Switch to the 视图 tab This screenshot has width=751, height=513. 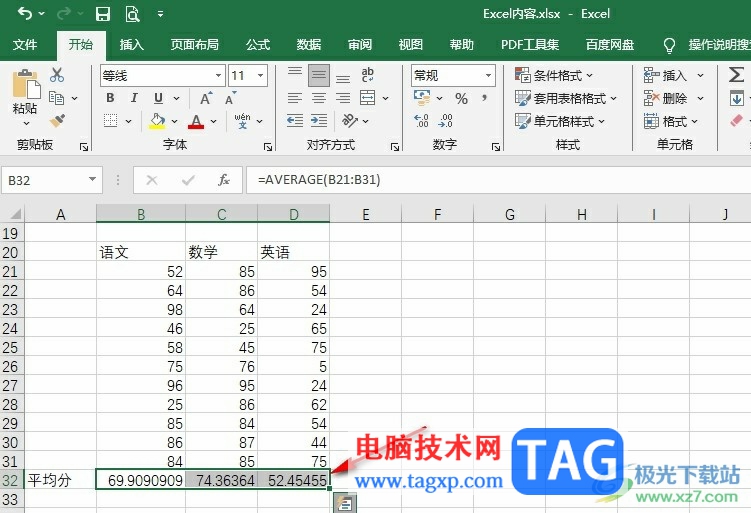click(x=410, y=45)
